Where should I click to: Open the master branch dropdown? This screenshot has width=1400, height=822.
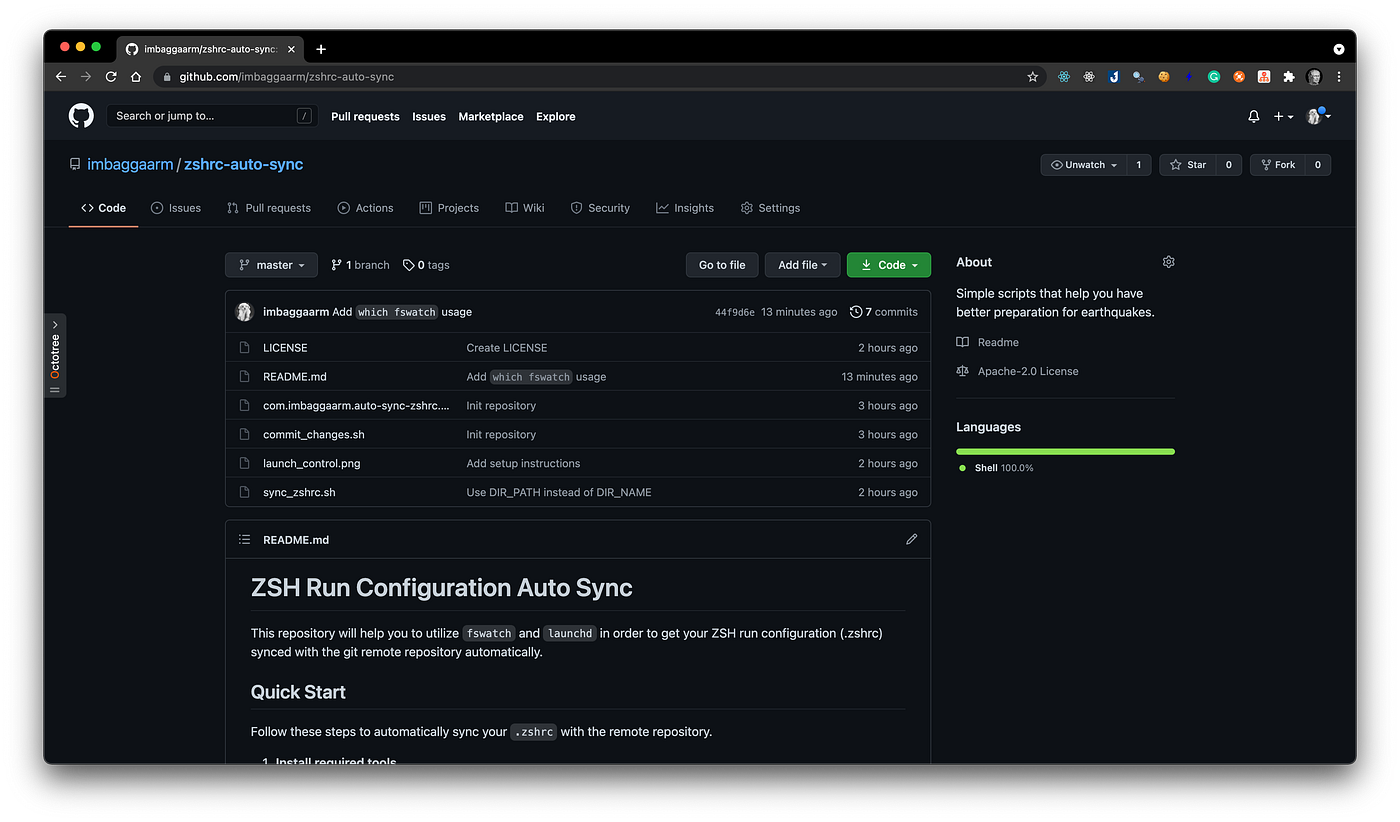click(x=271, y=264)
